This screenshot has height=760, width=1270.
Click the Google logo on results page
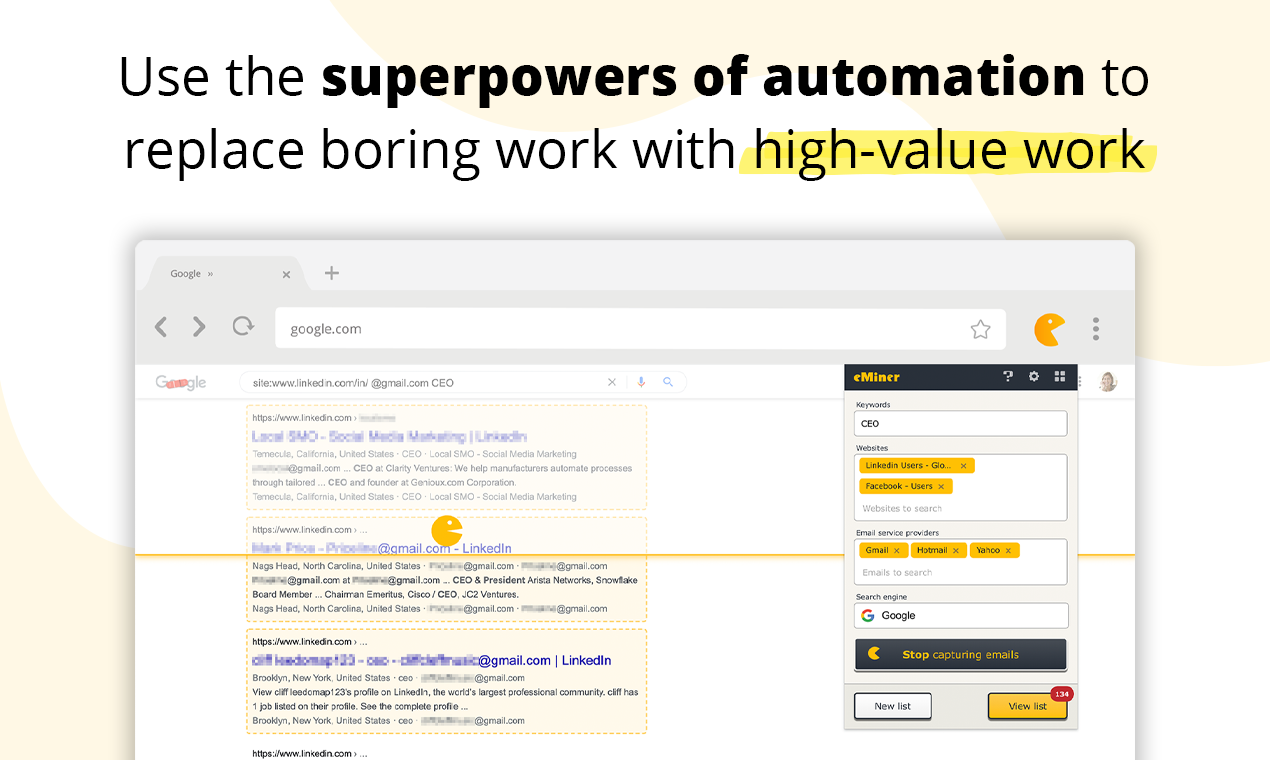point(181,382)
